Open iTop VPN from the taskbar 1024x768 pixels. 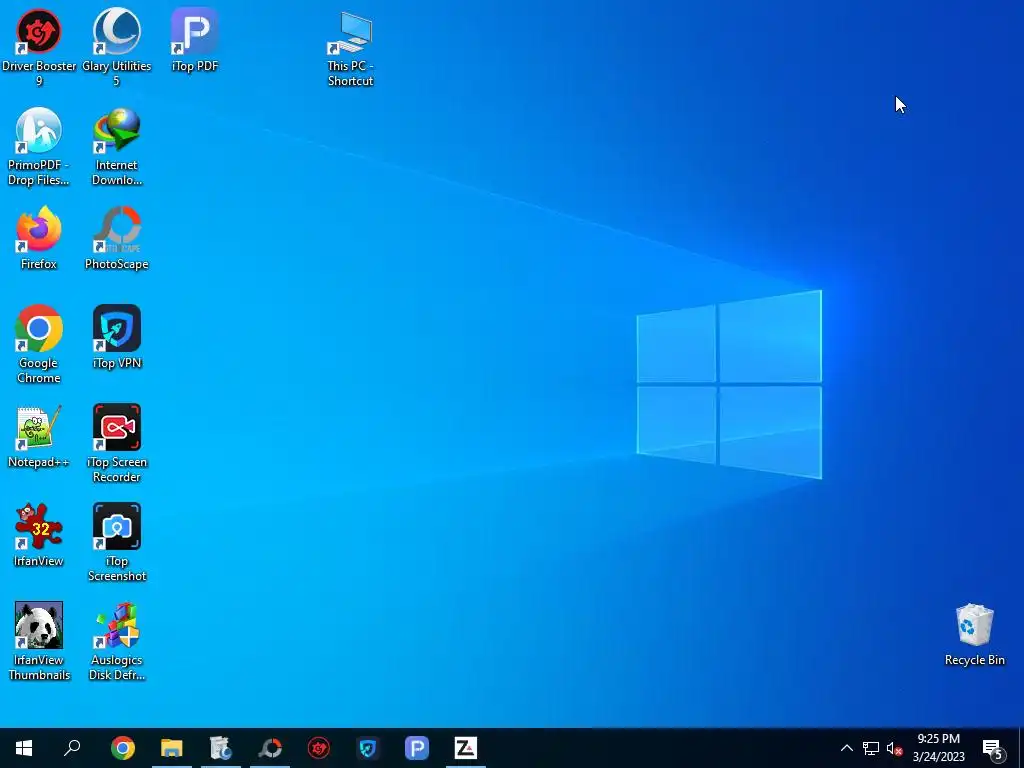[368, 748]
